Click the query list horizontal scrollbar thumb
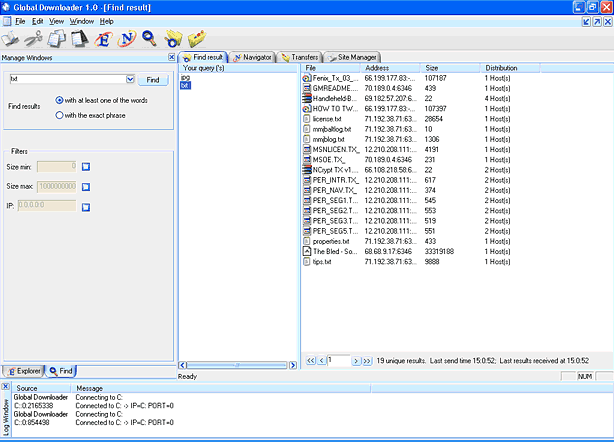This screenshot has height=442, width=614. coord(237,365)
